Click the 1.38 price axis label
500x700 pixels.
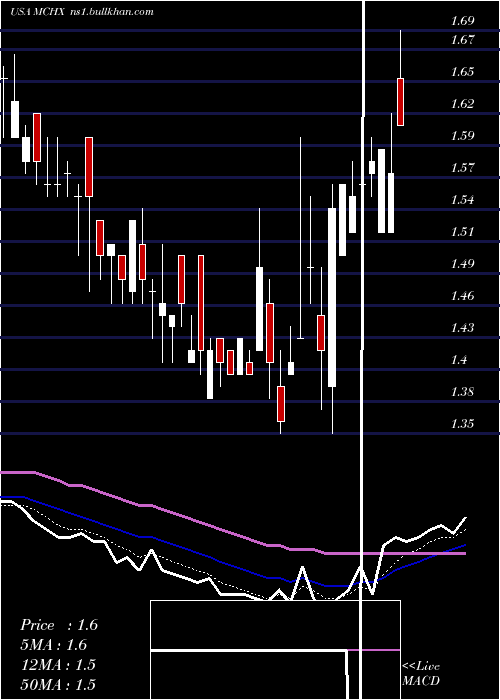462,392
